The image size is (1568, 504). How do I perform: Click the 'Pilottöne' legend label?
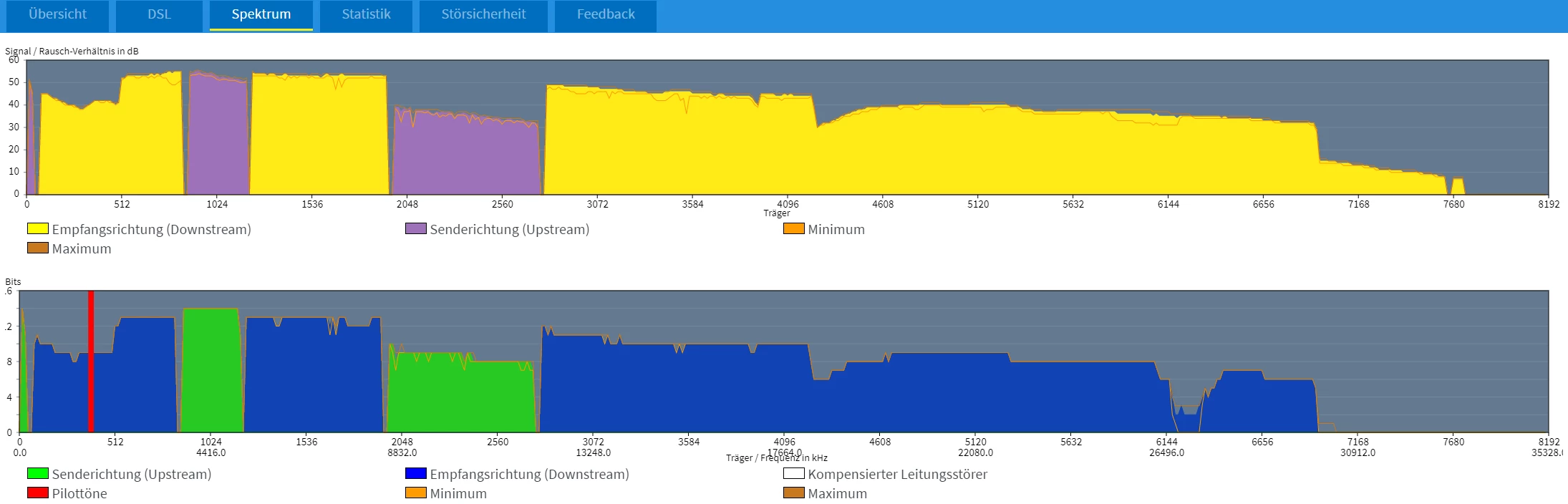79,494
